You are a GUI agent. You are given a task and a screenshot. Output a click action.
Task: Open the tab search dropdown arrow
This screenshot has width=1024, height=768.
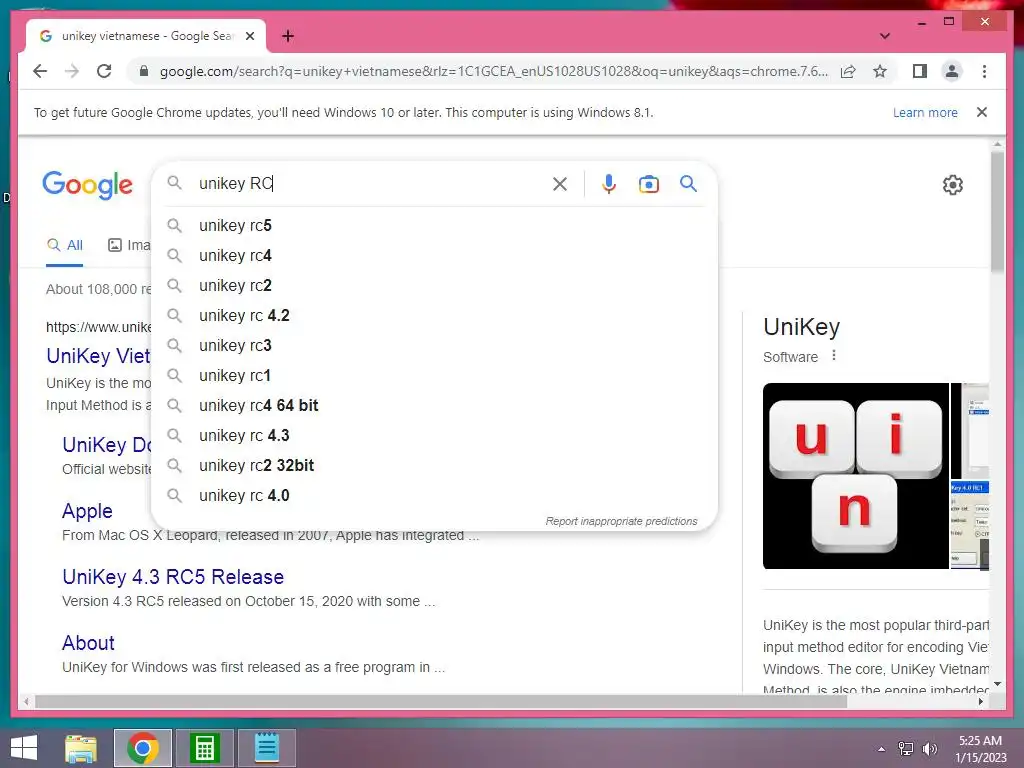[884, 36]
